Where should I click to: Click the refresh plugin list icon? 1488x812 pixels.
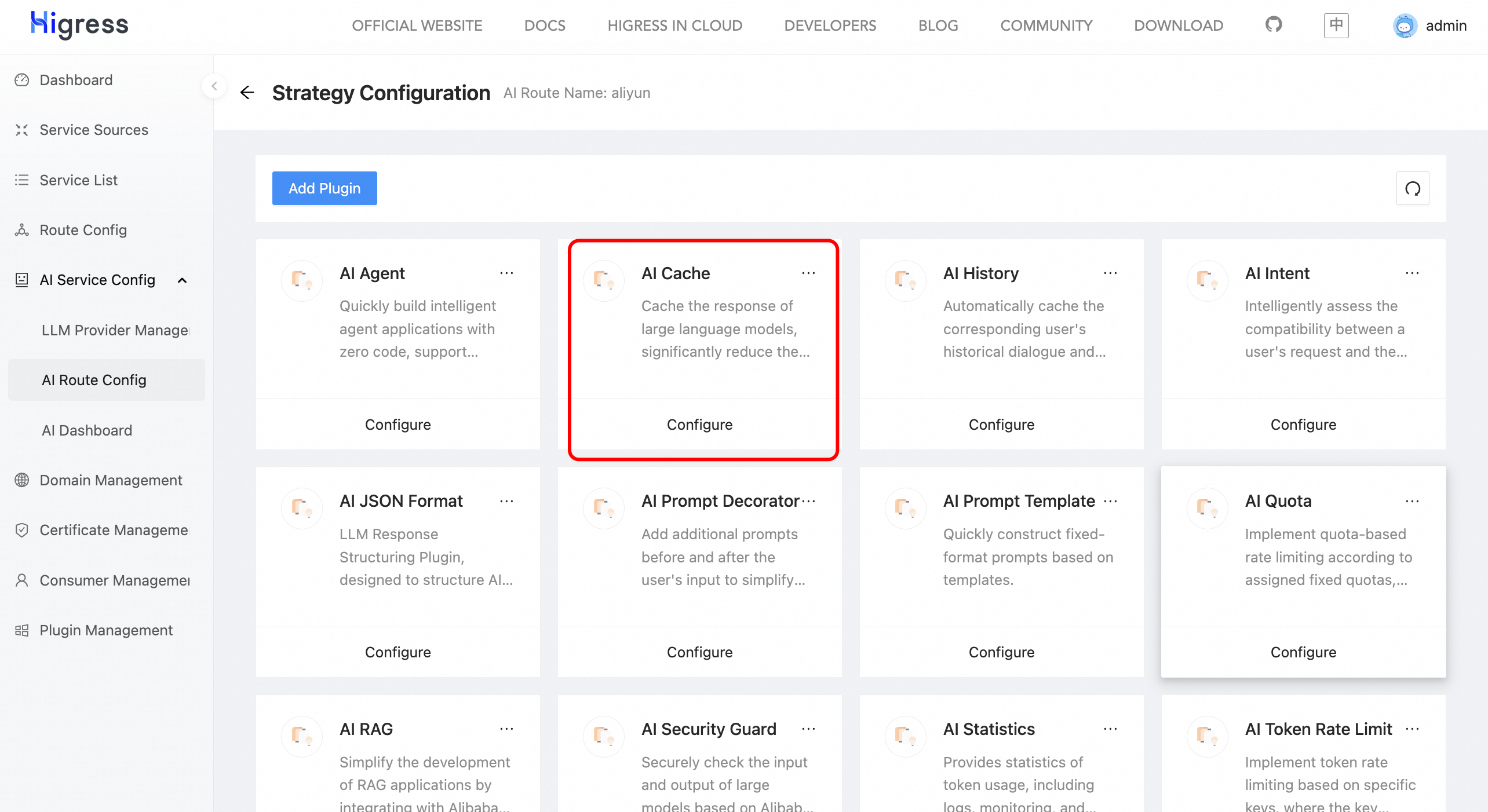1412,188
